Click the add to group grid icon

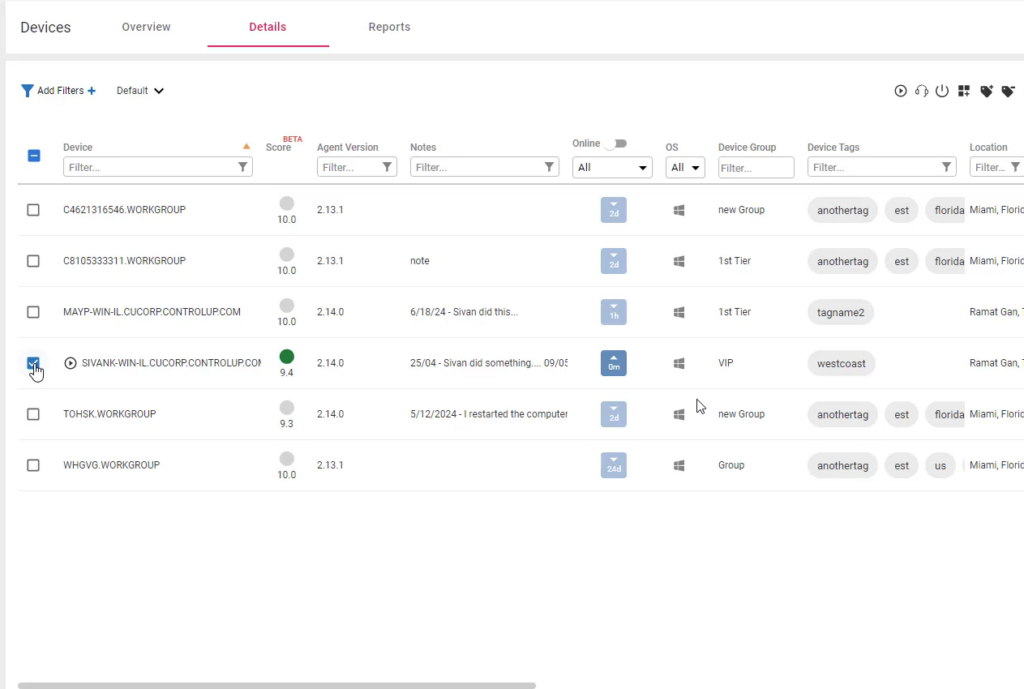point(964,91)
